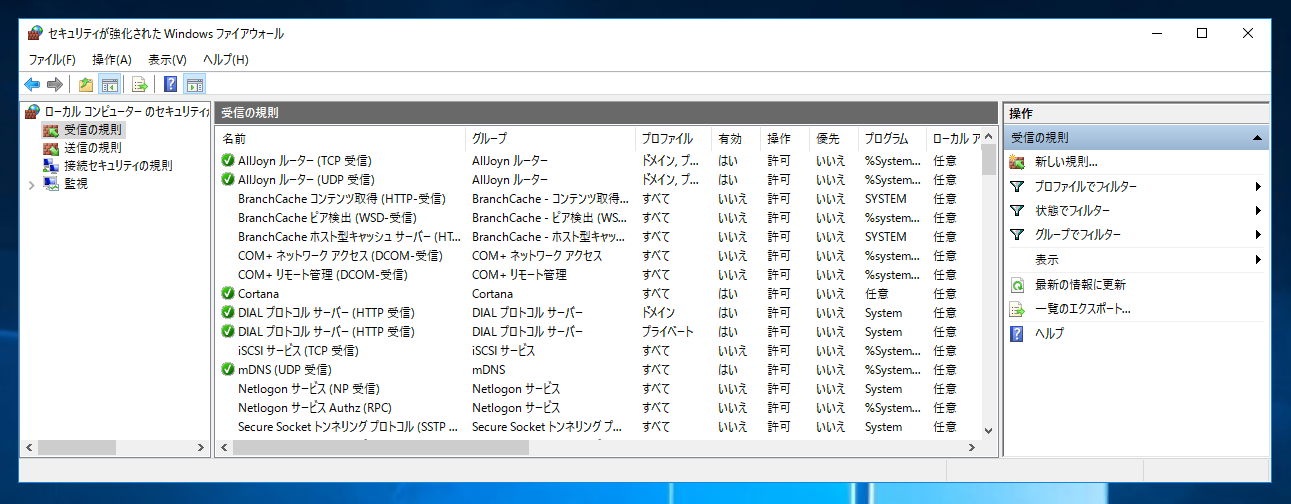Select 送信の規則 in the tree
The image size is (1291, 504).
coord(93,148)
